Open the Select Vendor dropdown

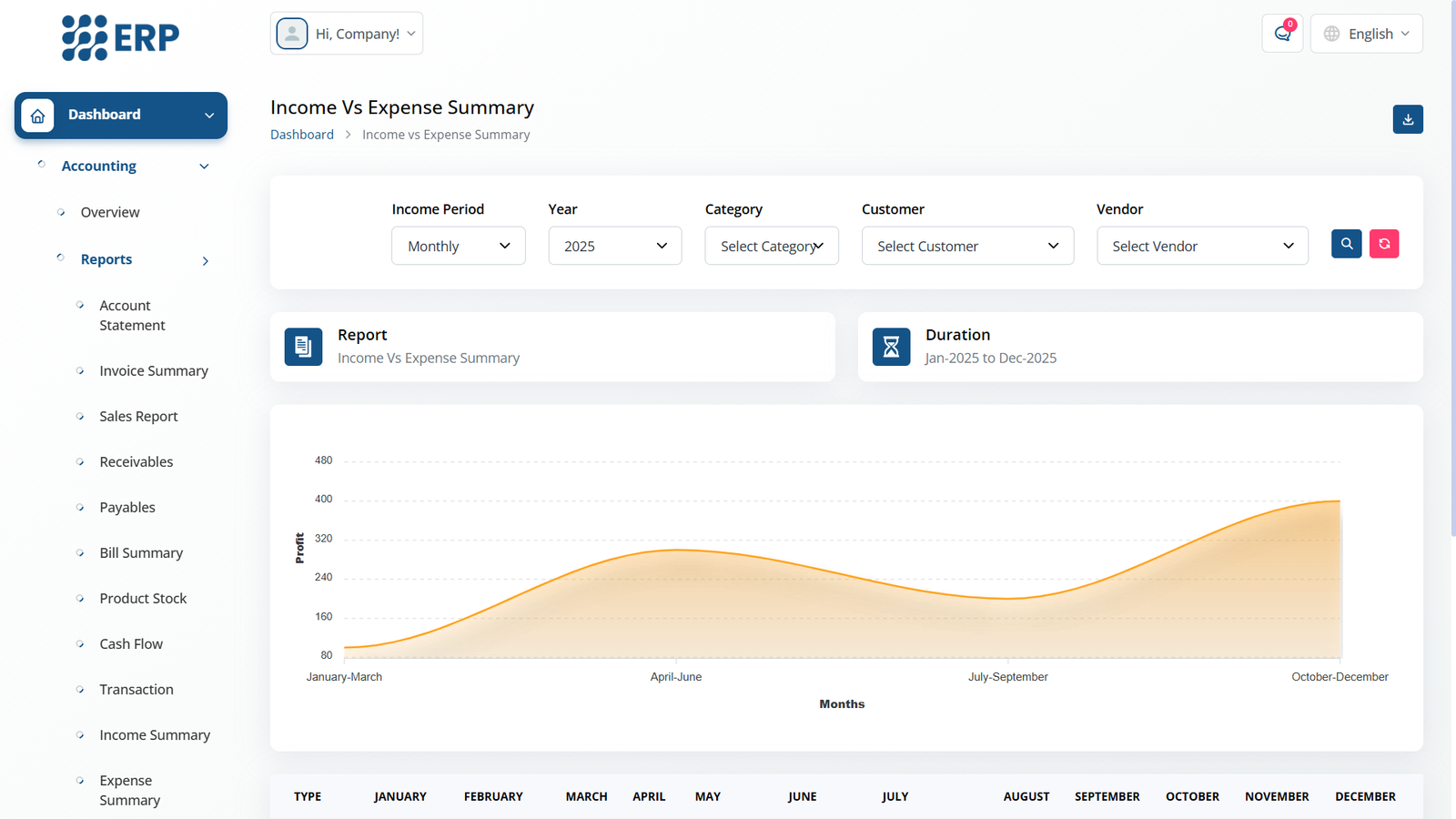[x=1202, y=246]
